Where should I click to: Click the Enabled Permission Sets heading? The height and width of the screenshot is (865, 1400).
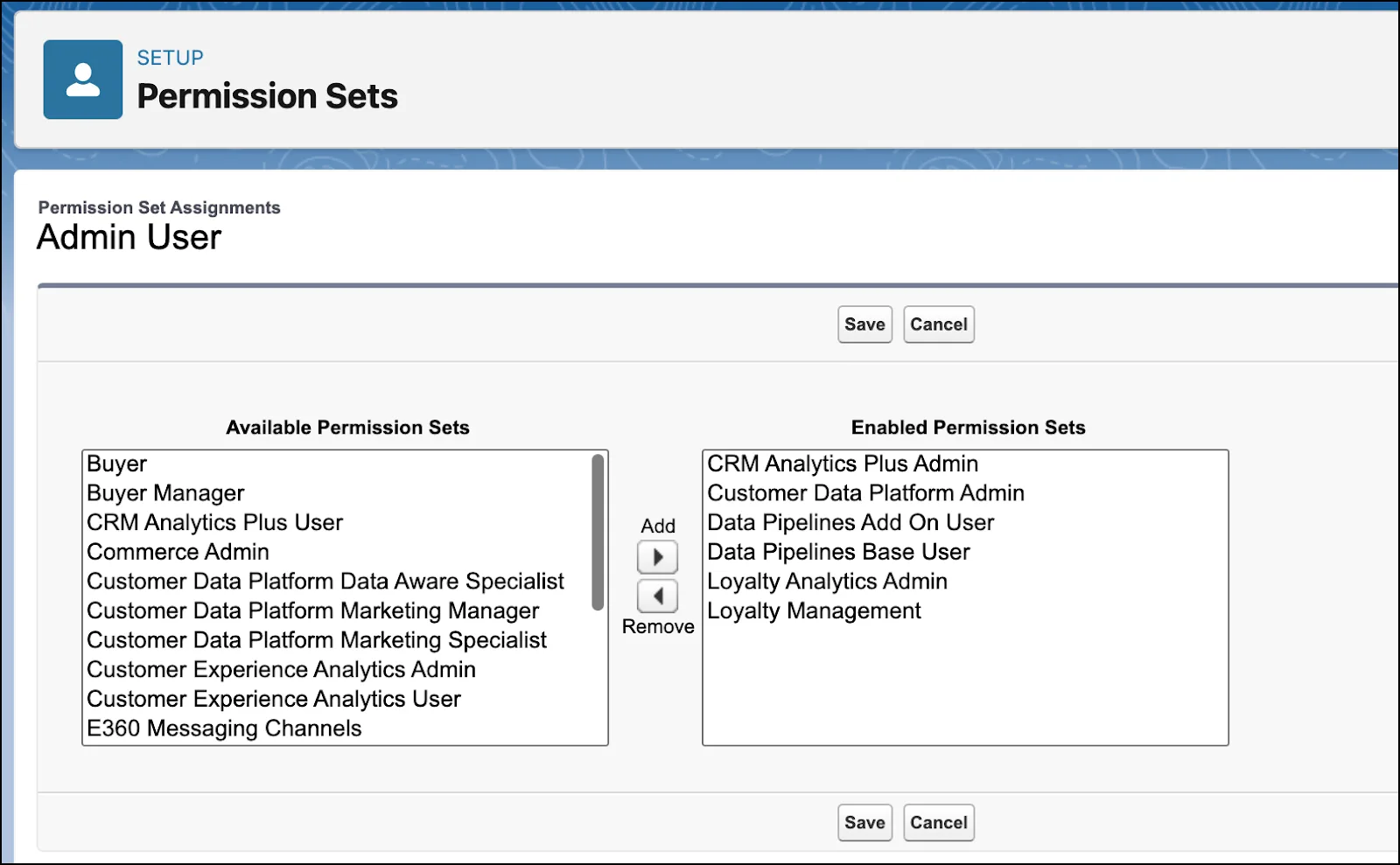point(968,428)
